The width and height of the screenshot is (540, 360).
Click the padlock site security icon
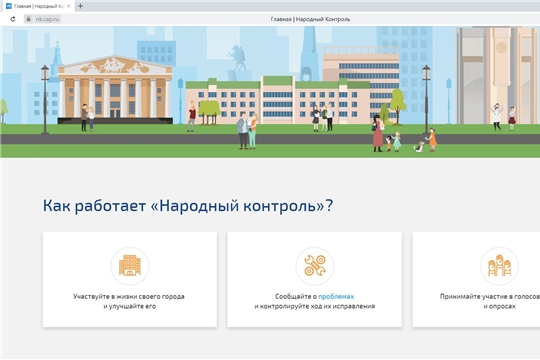click(29, 19)
